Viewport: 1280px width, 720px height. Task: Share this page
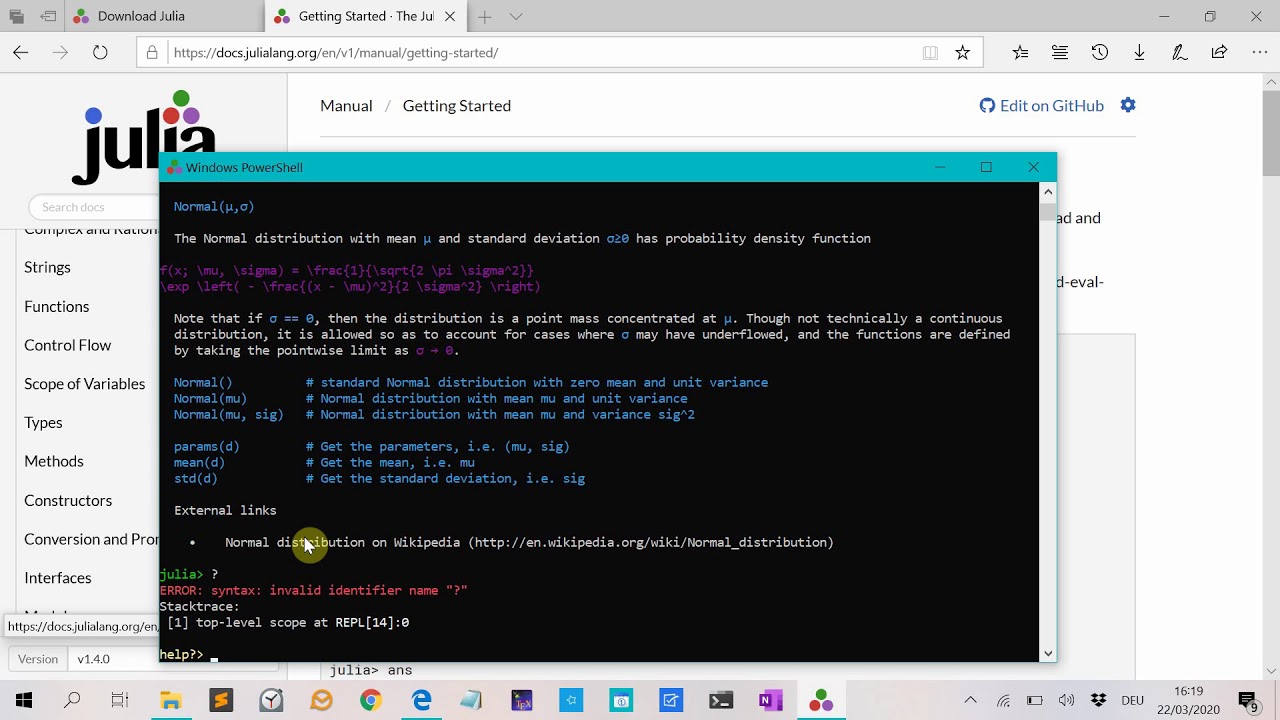[x=1219, y=53]
